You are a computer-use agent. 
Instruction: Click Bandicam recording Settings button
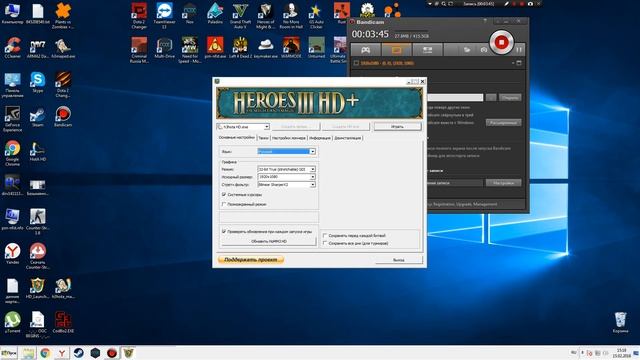[503, 183]
